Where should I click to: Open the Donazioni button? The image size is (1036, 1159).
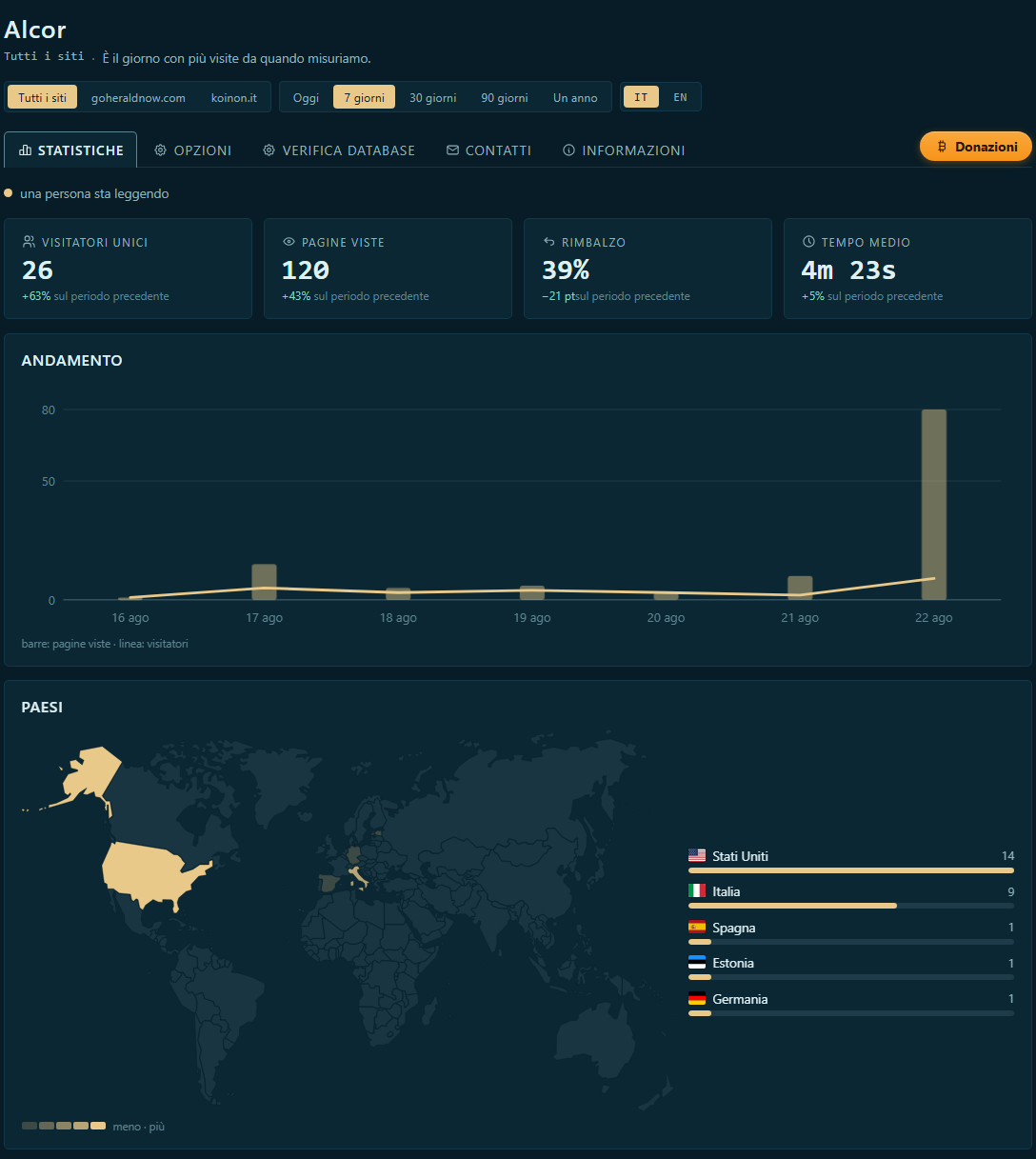pos(976,147)
